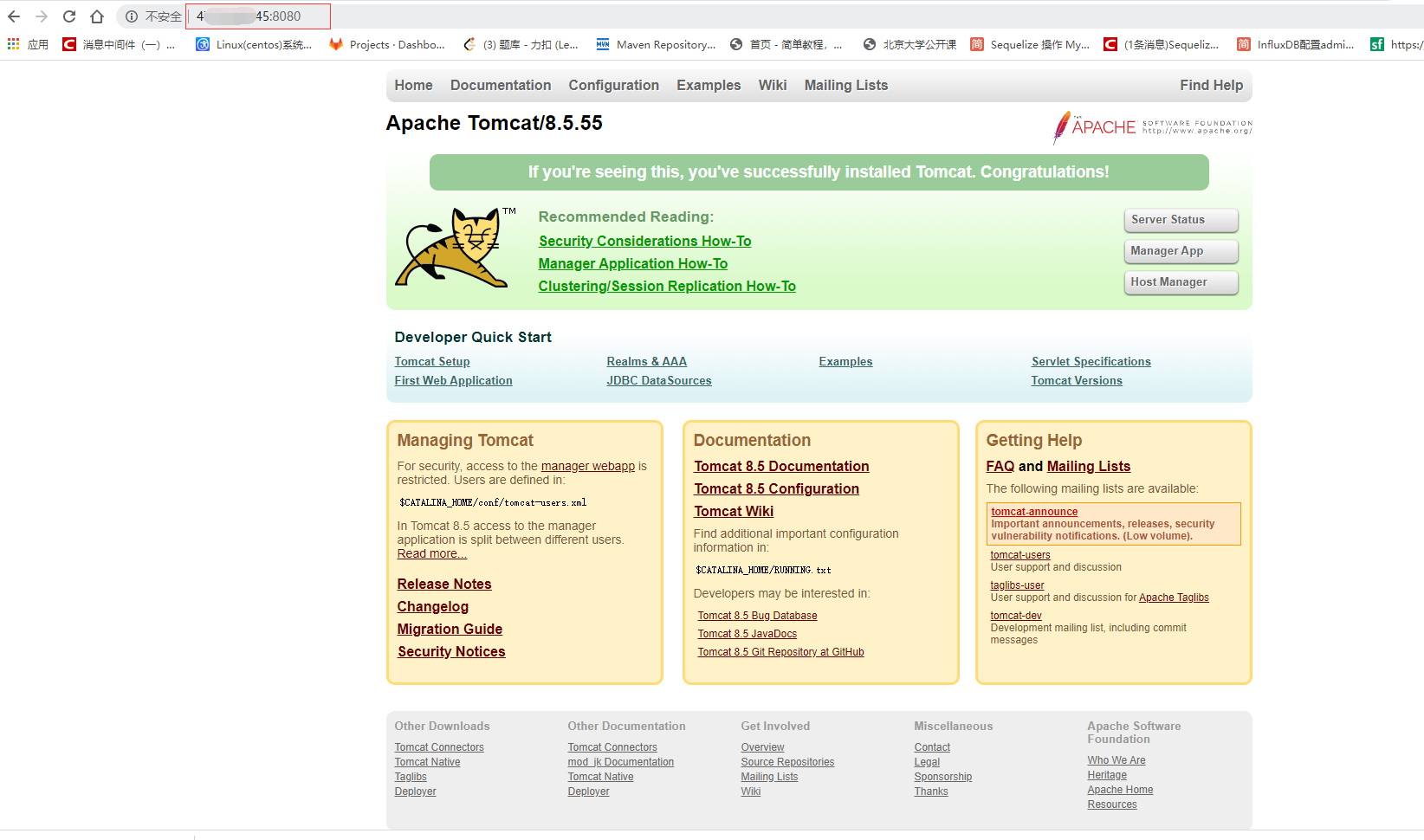Open Security Considerations How-To link
The height and width of the screenshot is (840, 1424).
point(644,241)
